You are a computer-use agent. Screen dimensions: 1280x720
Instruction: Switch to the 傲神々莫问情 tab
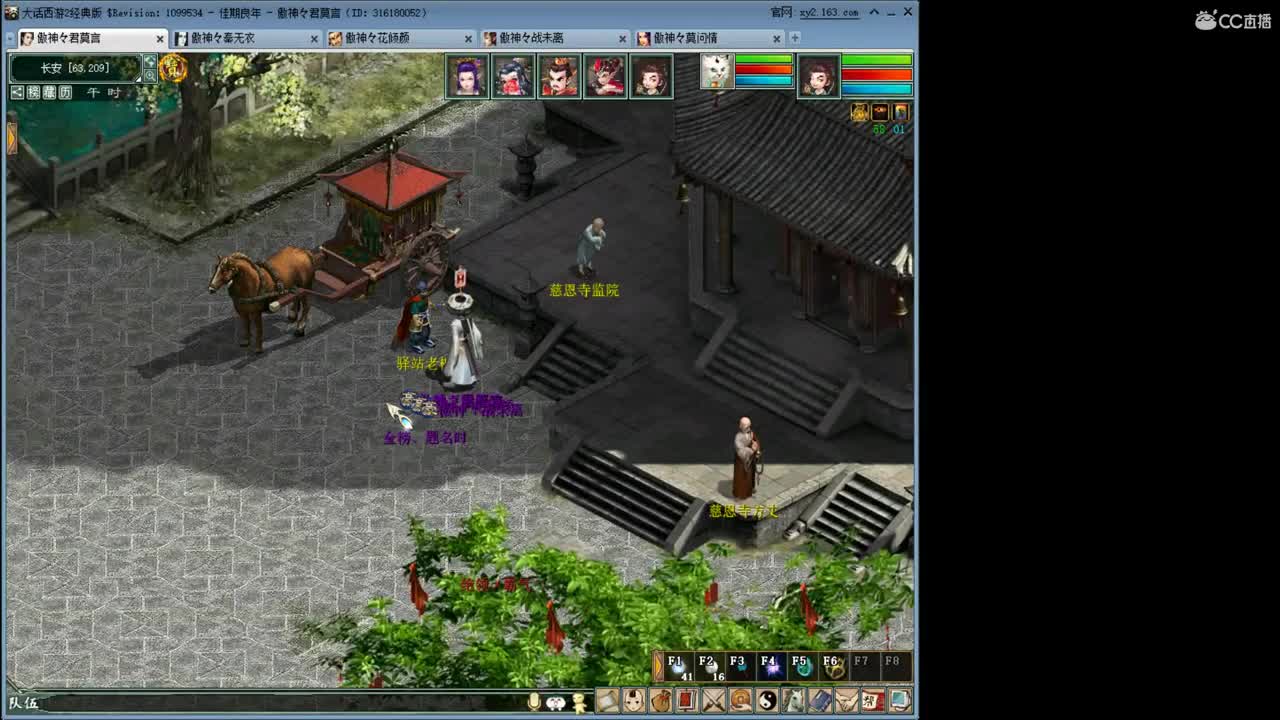tap(709, 38)
